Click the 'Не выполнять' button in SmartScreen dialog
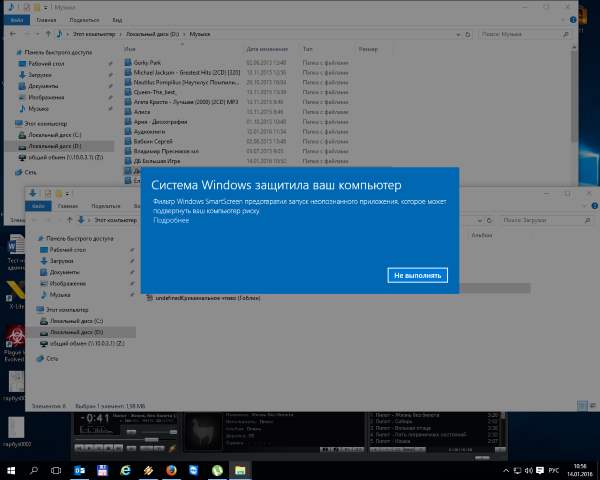Viewport: 600px width, 480px height. point(417,275)
